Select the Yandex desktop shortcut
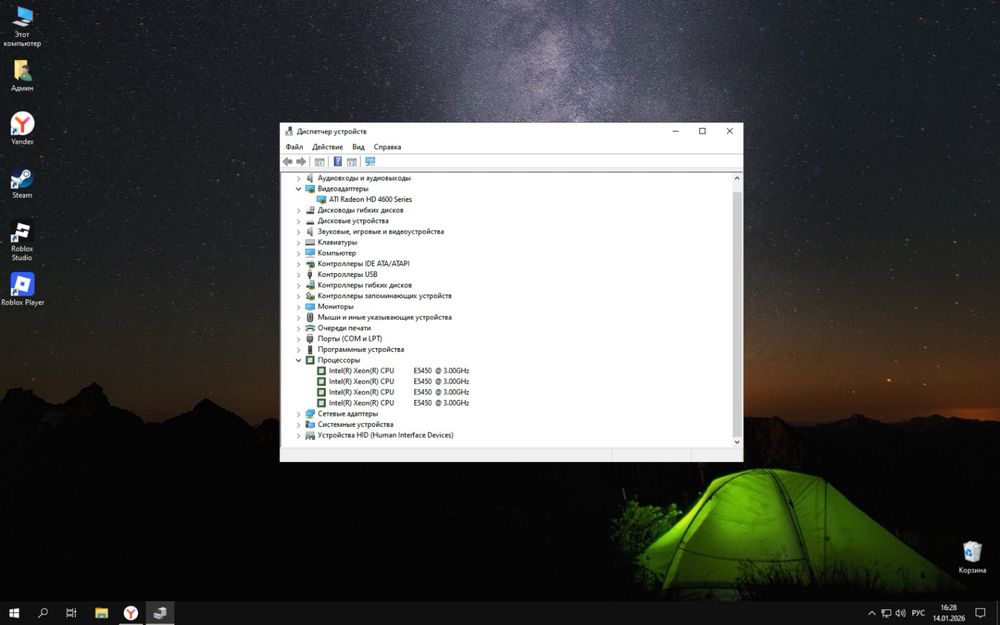 [22, 128]
